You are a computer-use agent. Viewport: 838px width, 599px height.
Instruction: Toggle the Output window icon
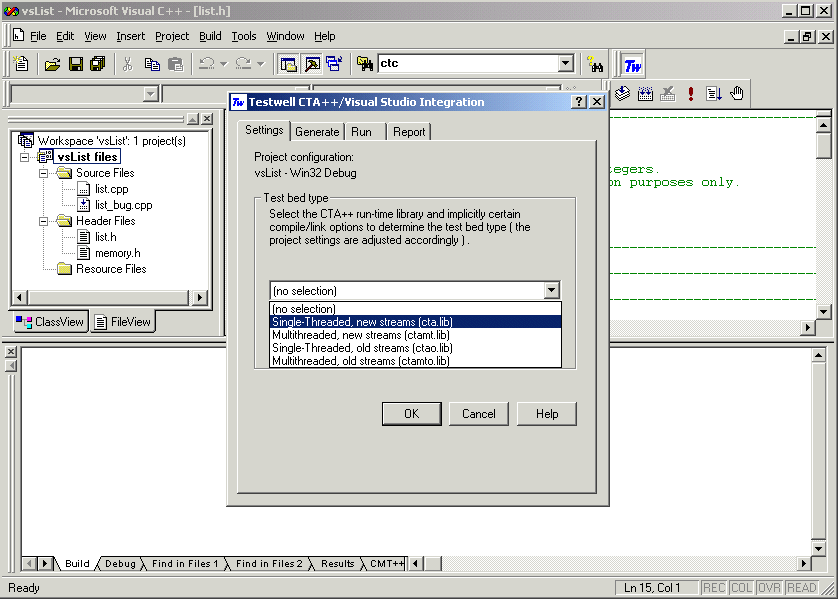[312, 65]
